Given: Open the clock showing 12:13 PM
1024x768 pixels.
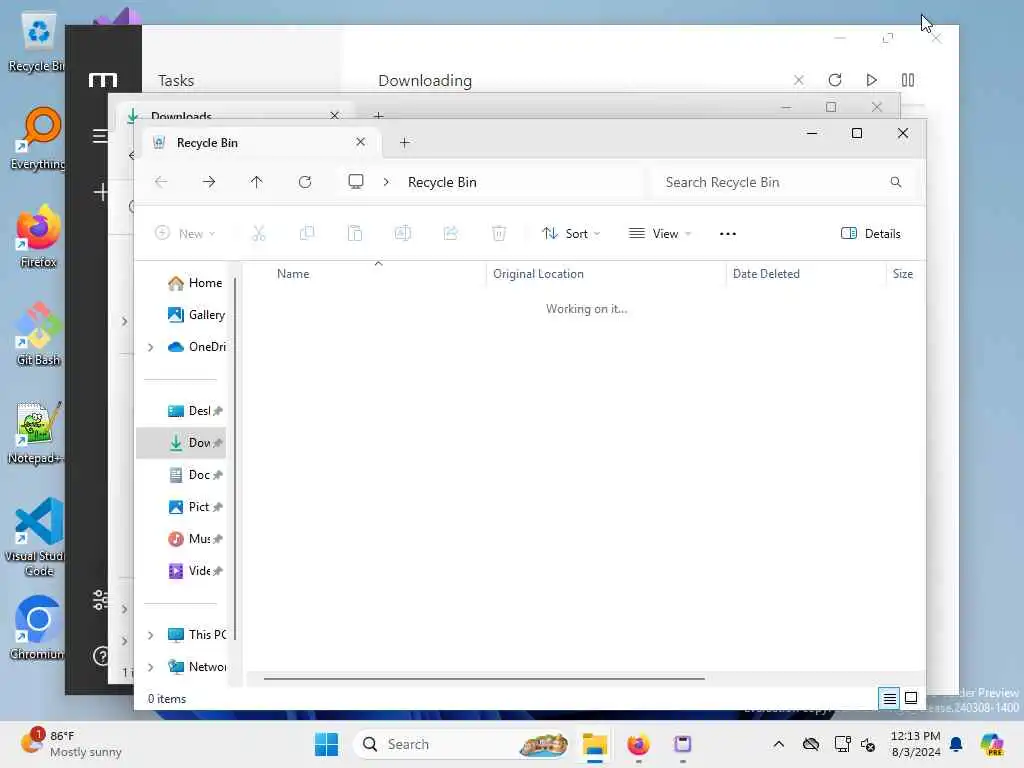Looking at the screenshot, I should (x=916, y=744).
